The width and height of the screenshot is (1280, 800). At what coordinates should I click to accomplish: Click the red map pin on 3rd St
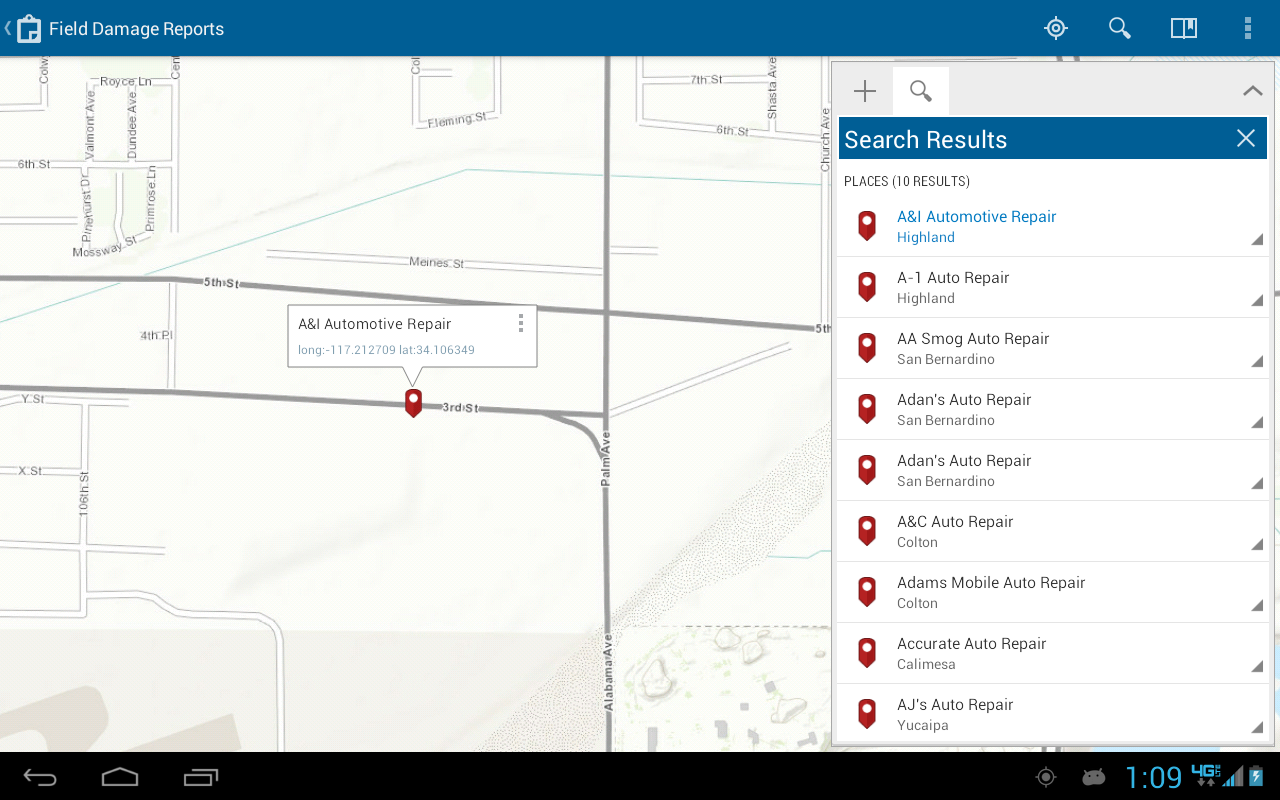tap(413, 403)
